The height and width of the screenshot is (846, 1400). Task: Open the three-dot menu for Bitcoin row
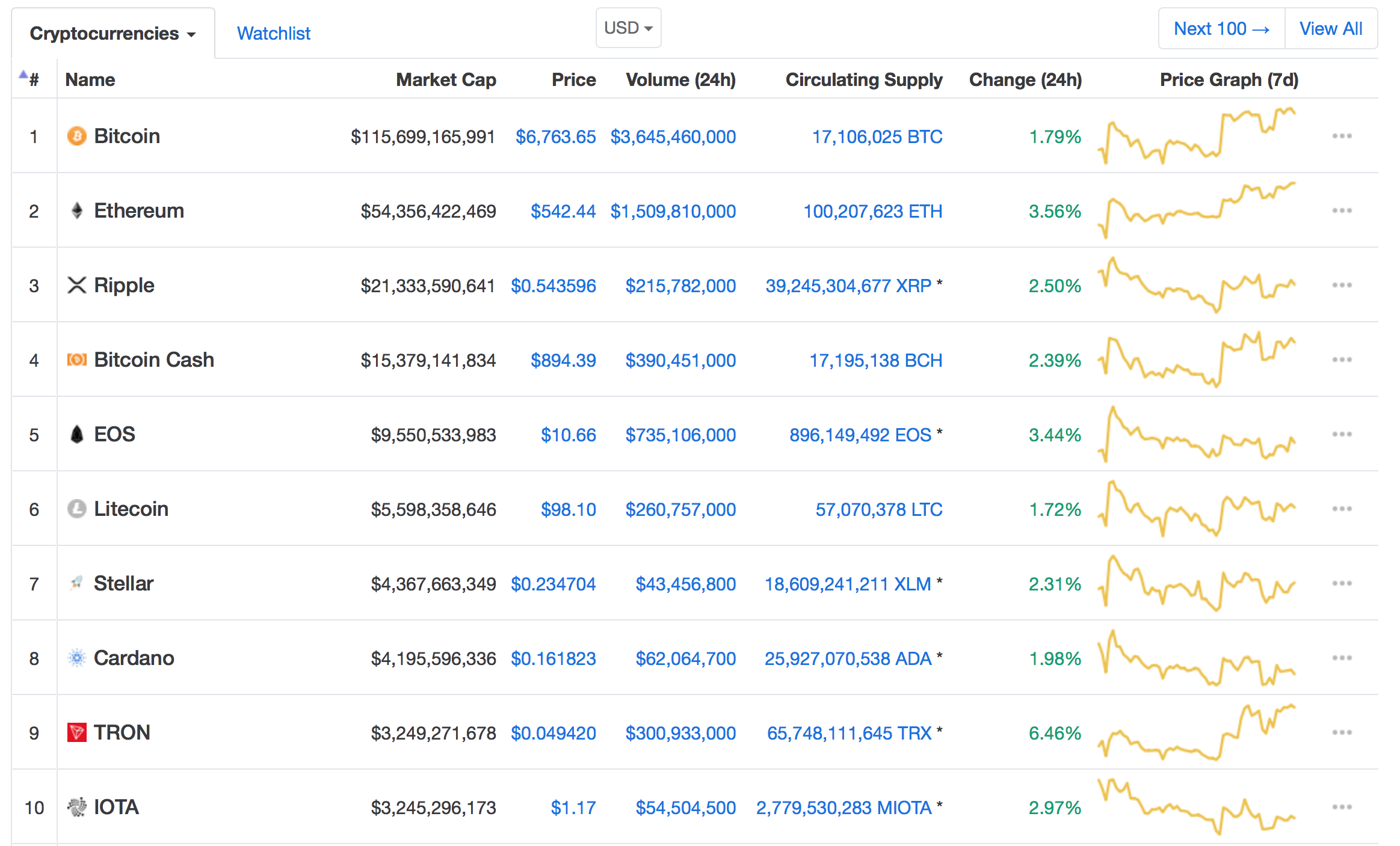(1342, 136)
